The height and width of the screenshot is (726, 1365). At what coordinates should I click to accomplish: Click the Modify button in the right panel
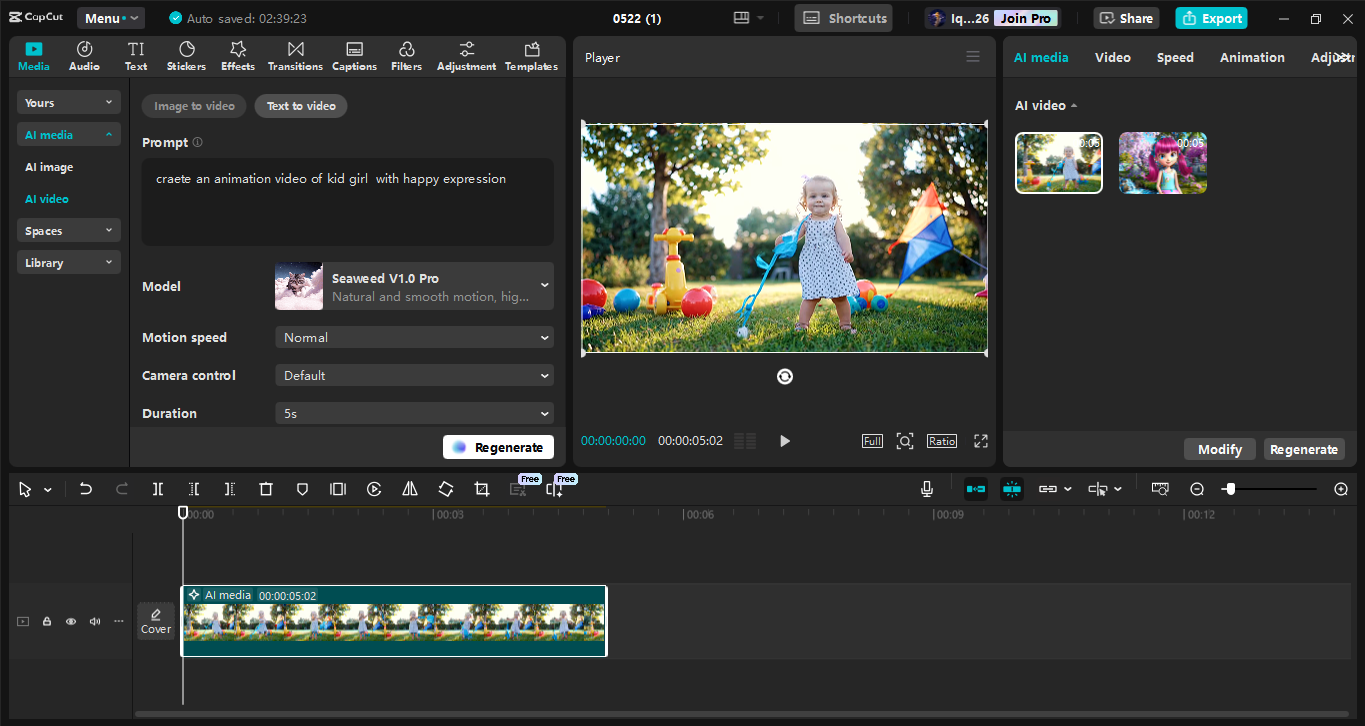click(x=1219, y=449)
